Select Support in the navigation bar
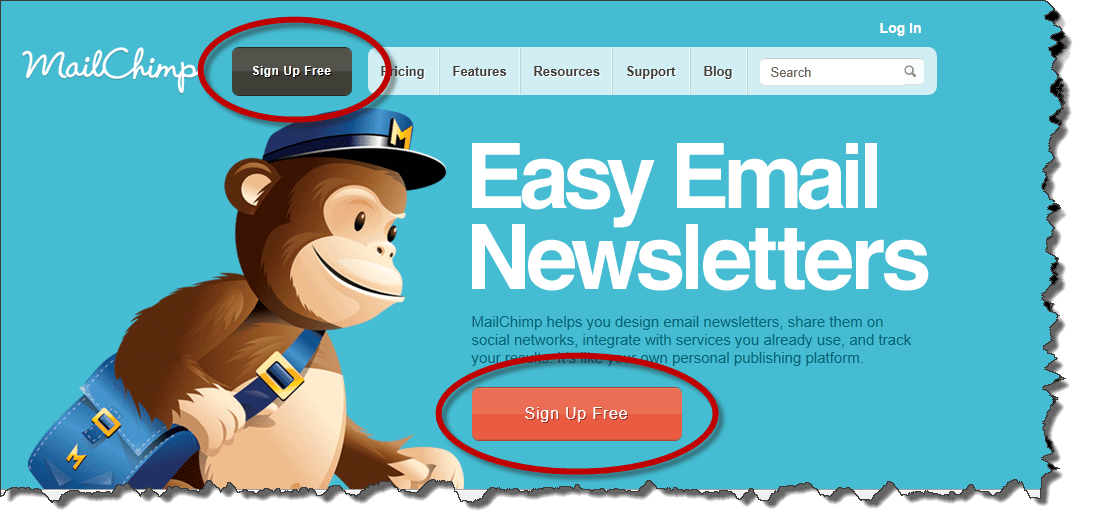The height and width of the screenshot is (524, 1105). click(651, 71)
